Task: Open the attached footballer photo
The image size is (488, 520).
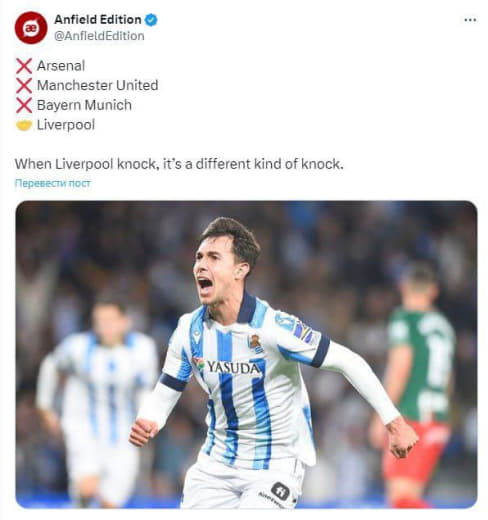Action: click(246, 354)
